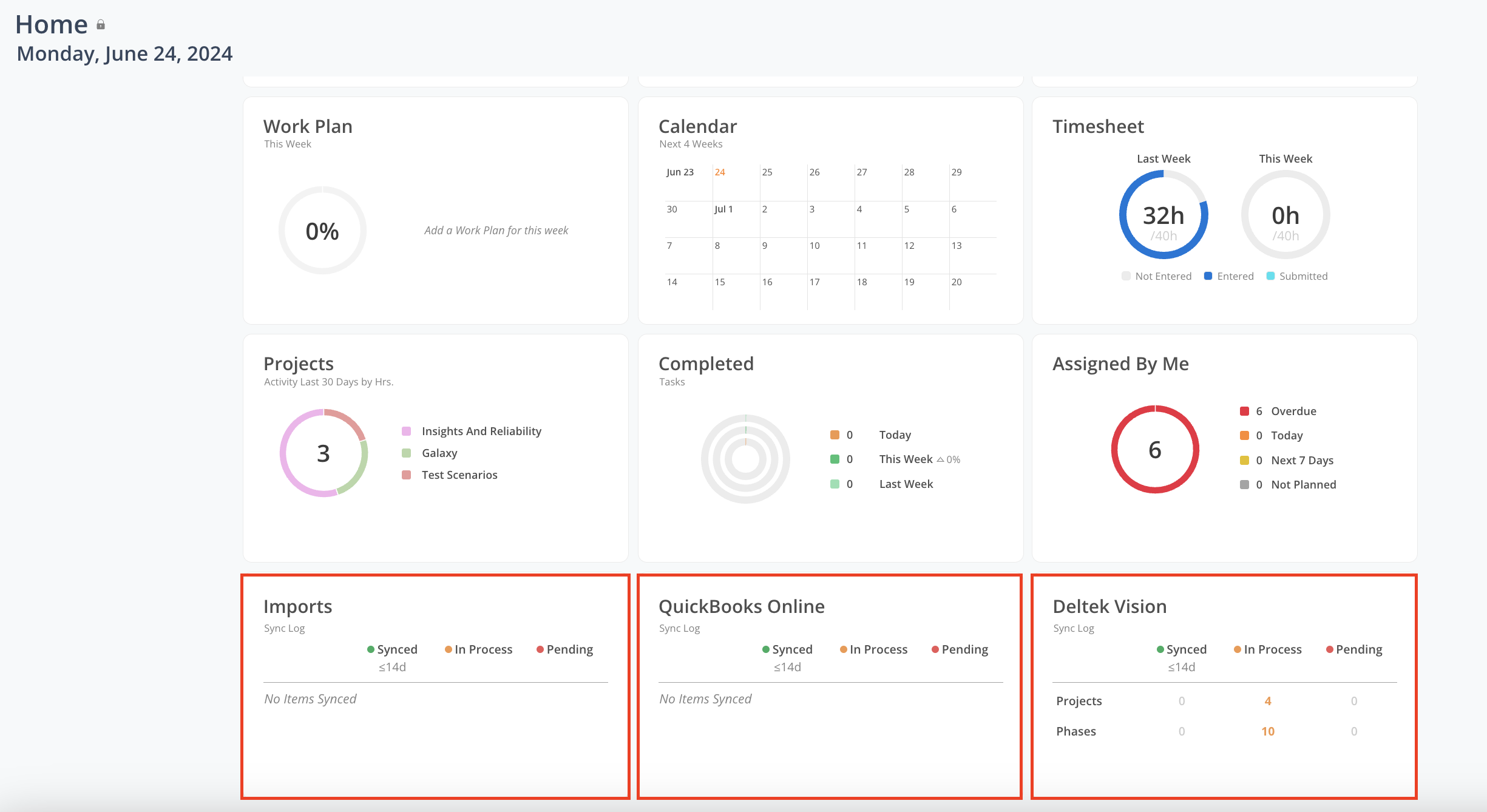Toggle the Not Planned legend in Assigned By Me

pyautogui.click(x=1244, y=484)
